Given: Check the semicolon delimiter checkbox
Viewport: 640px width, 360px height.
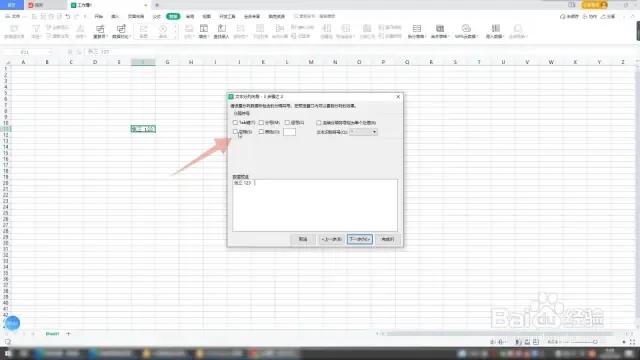Looking at the screenshot, I should [261, 122].
